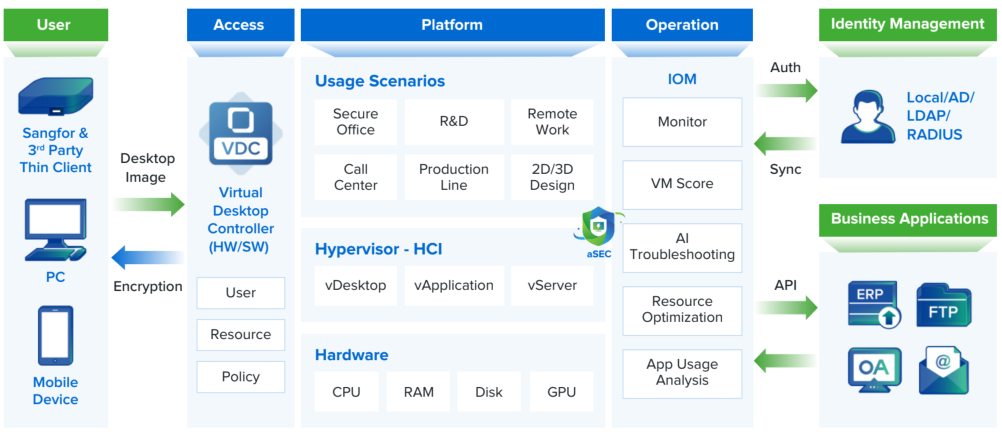
Task: Open the VDC Virtual Desktop Controller icon
Action: (240, 134)
